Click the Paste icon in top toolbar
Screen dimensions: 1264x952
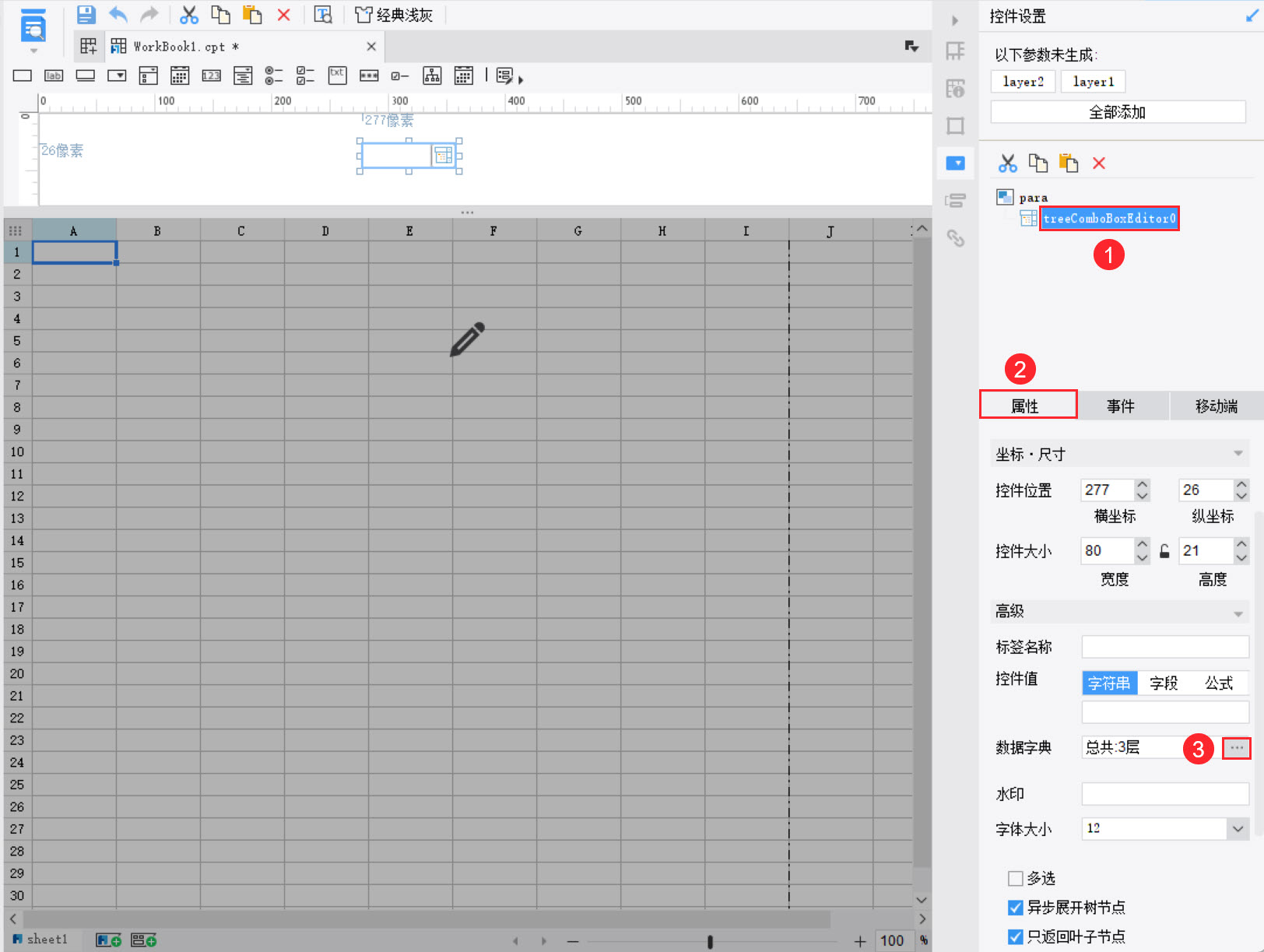click(252, 14)
